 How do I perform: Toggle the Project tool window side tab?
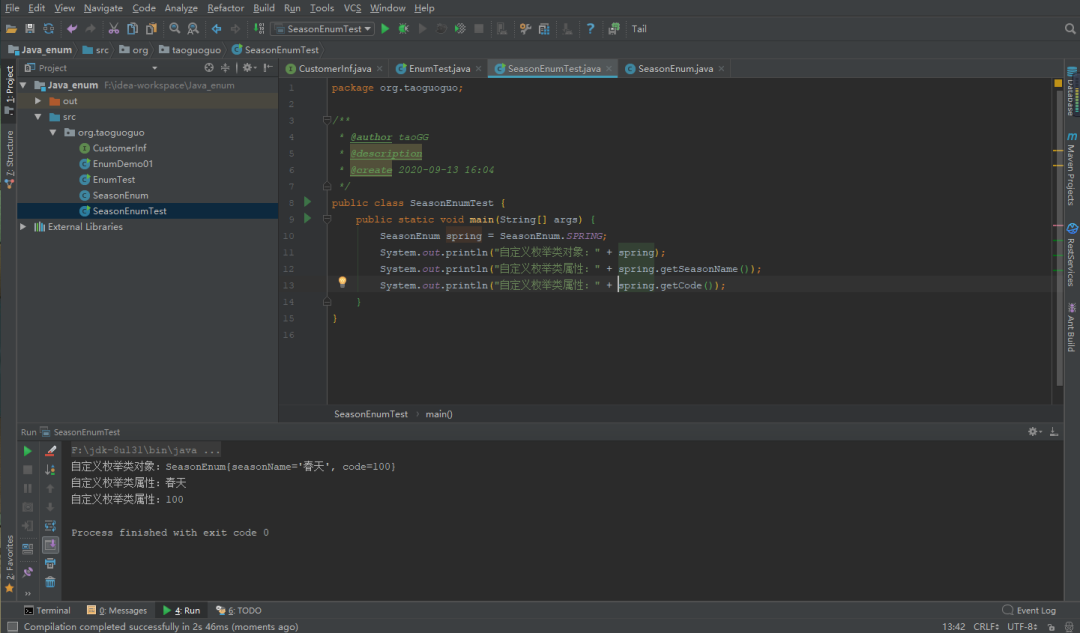[x=9, y=88]
